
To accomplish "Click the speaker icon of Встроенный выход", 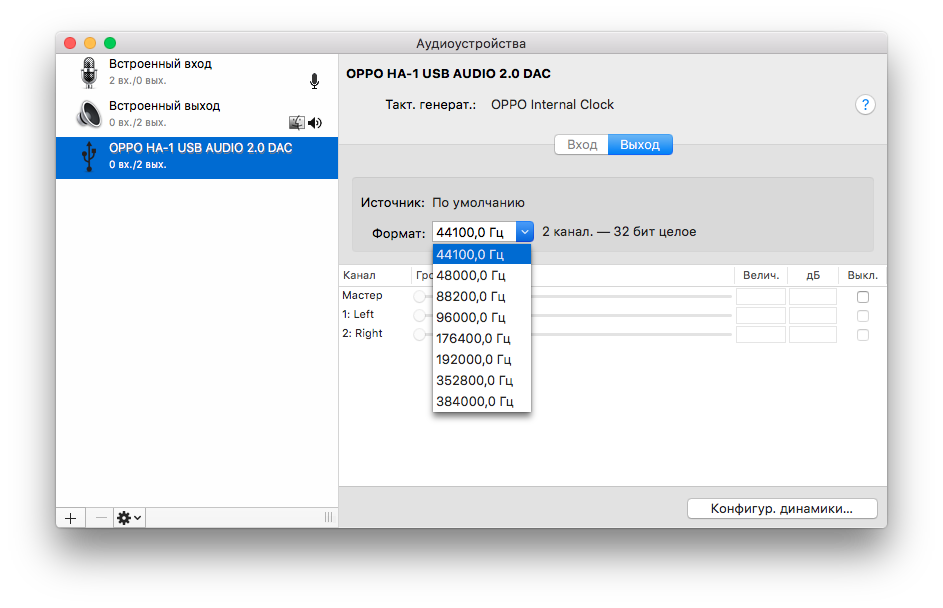I will (x=89, y=114).
